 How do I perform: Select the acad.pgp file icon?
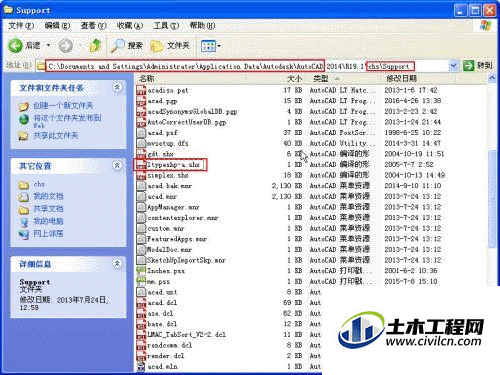pos(141,101)
